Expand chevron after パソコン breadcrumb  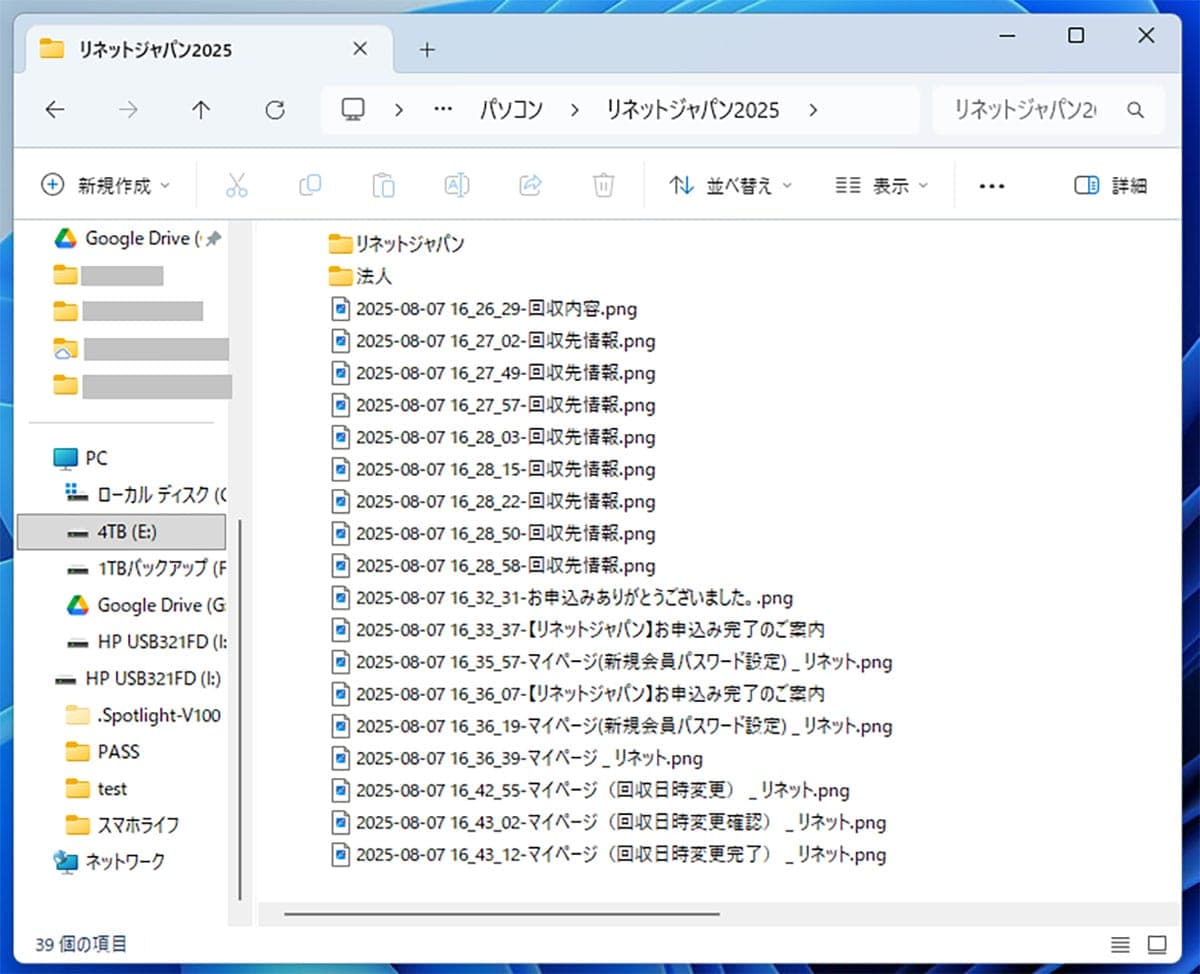[574, 110]
